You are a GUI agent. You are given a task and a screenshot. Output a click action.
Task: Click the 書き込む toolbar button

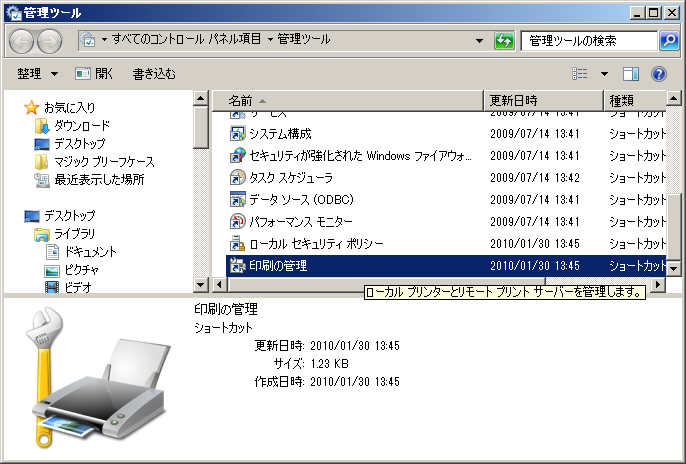click(154, 74)
